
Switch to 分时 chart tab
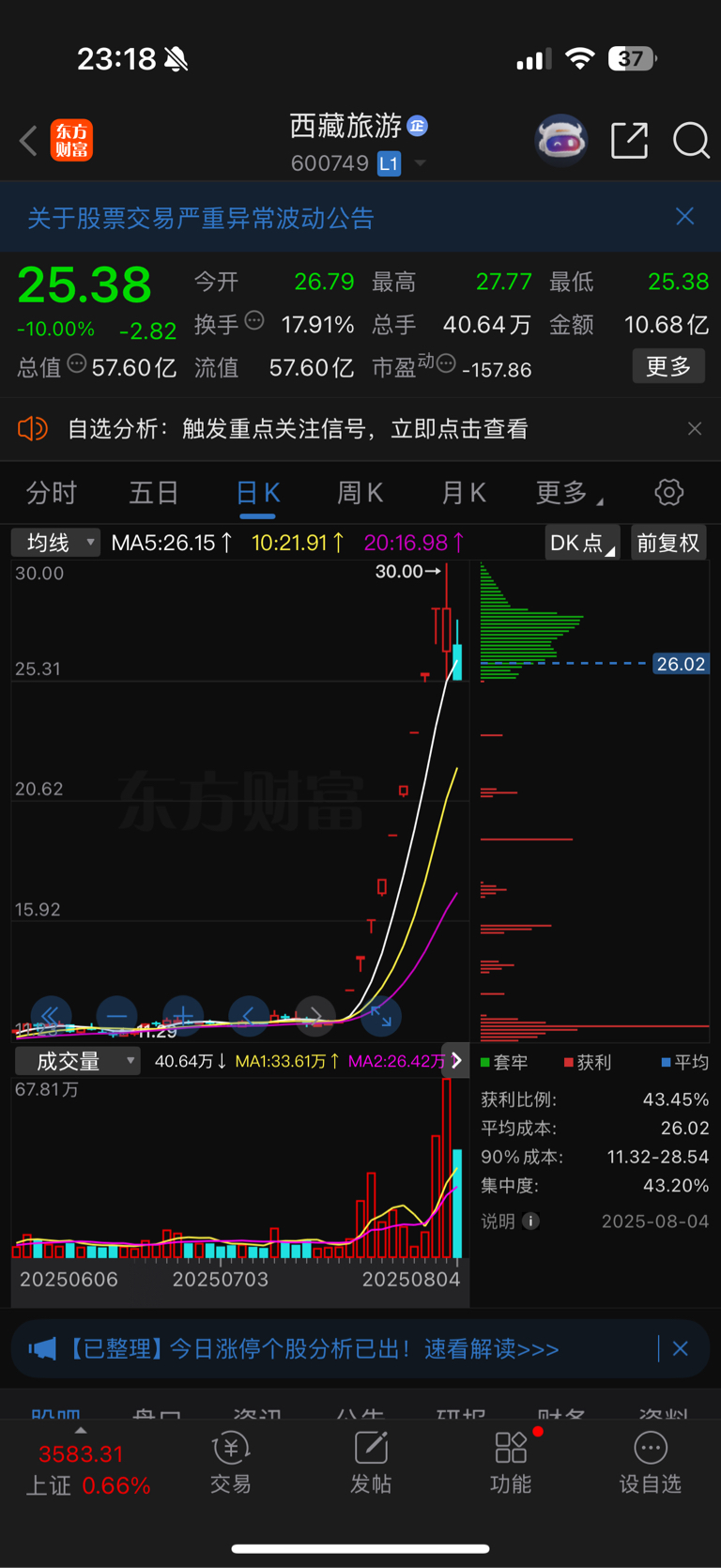point(52,492)
